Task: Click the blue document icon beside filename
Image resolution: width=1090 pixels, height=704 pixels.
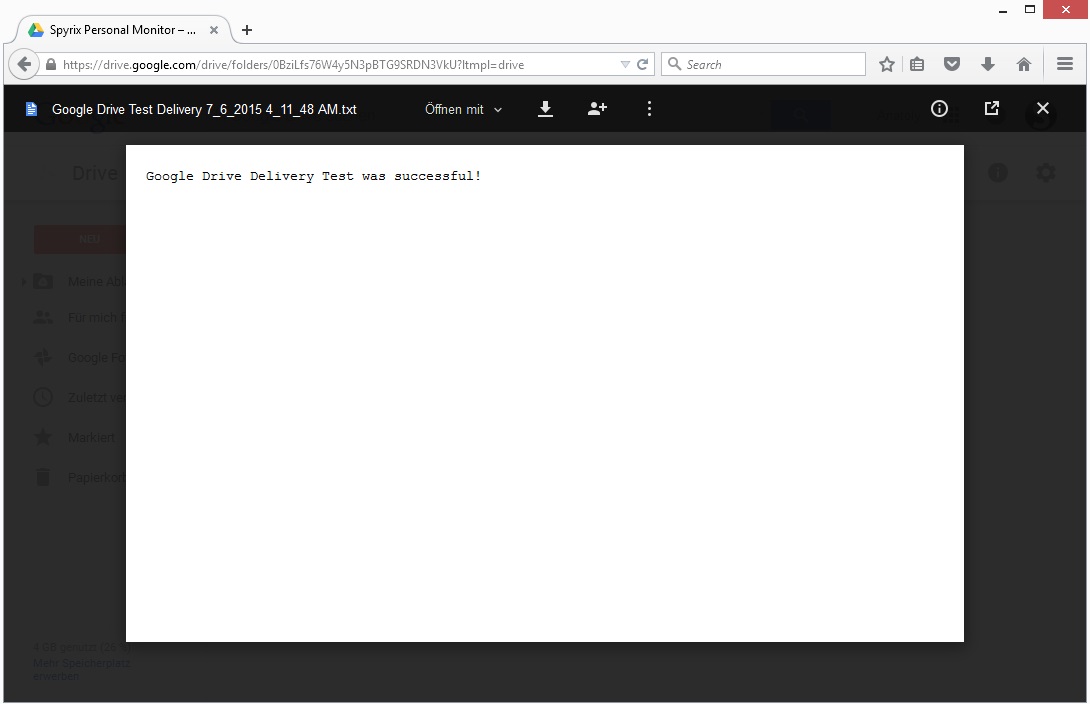Action: [x=31, y=109]
